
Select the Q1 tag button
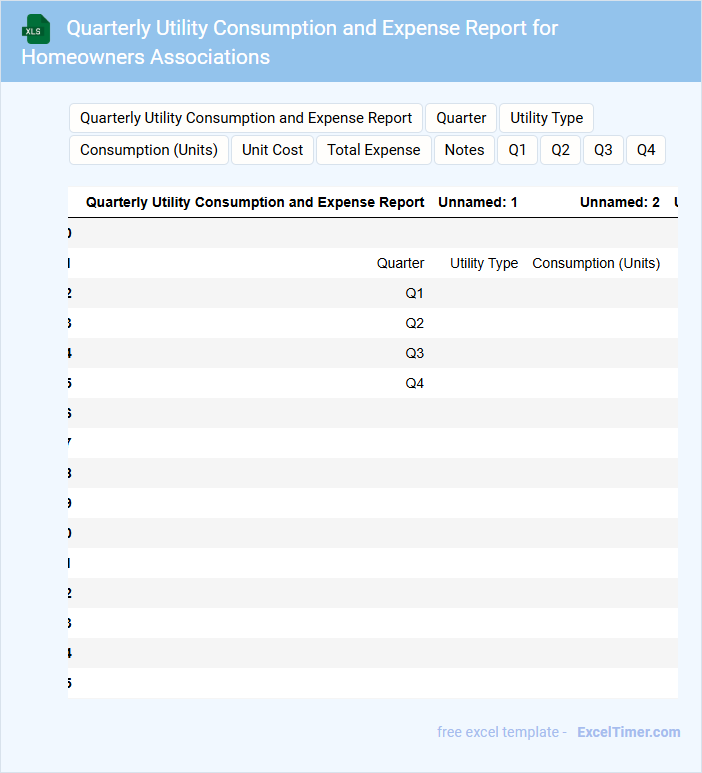pyautogui.click(x=517, y=150)
